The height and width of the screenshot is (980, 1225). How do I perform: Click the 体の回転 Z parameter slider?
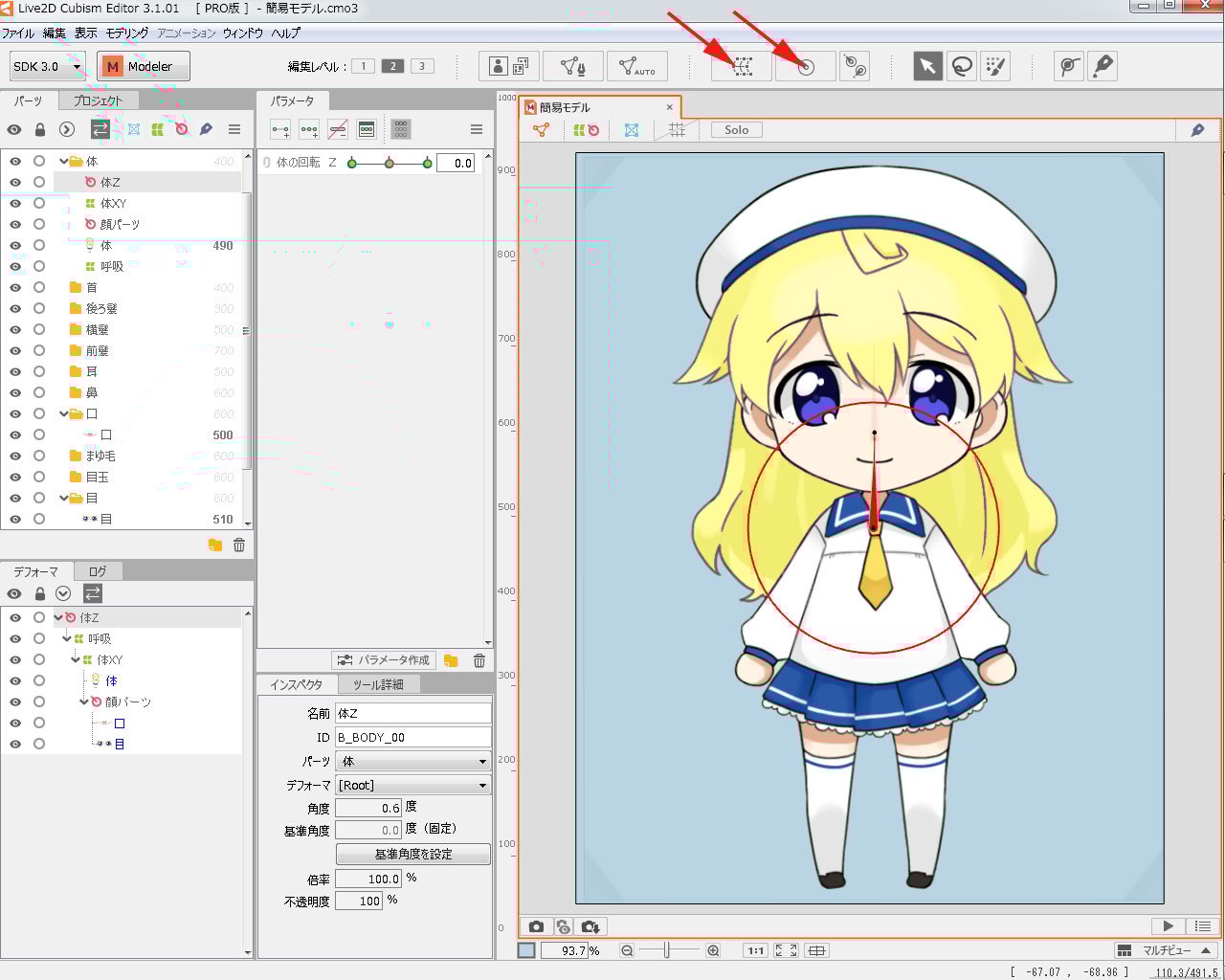point(390,164)
